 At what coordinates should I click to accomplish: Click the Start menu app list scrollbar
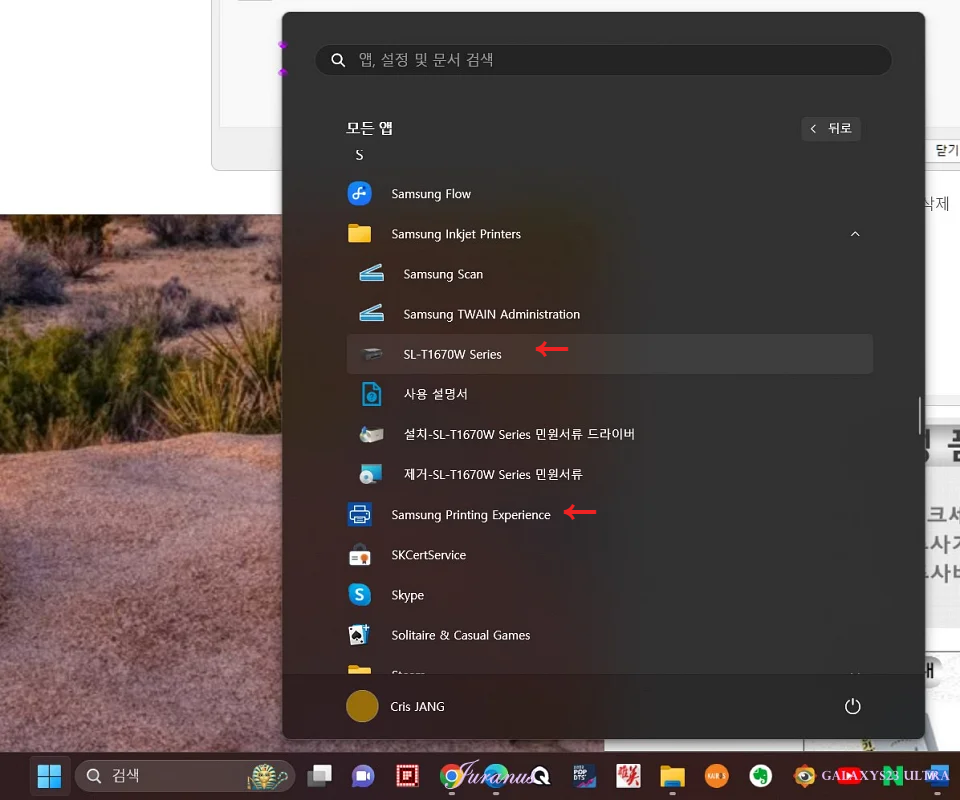point(920,416)
